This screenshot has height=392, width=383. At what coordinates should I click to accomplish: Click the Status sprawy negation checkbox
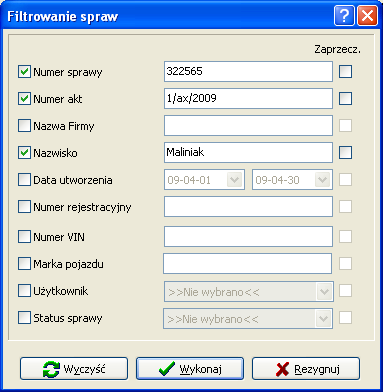345,317
